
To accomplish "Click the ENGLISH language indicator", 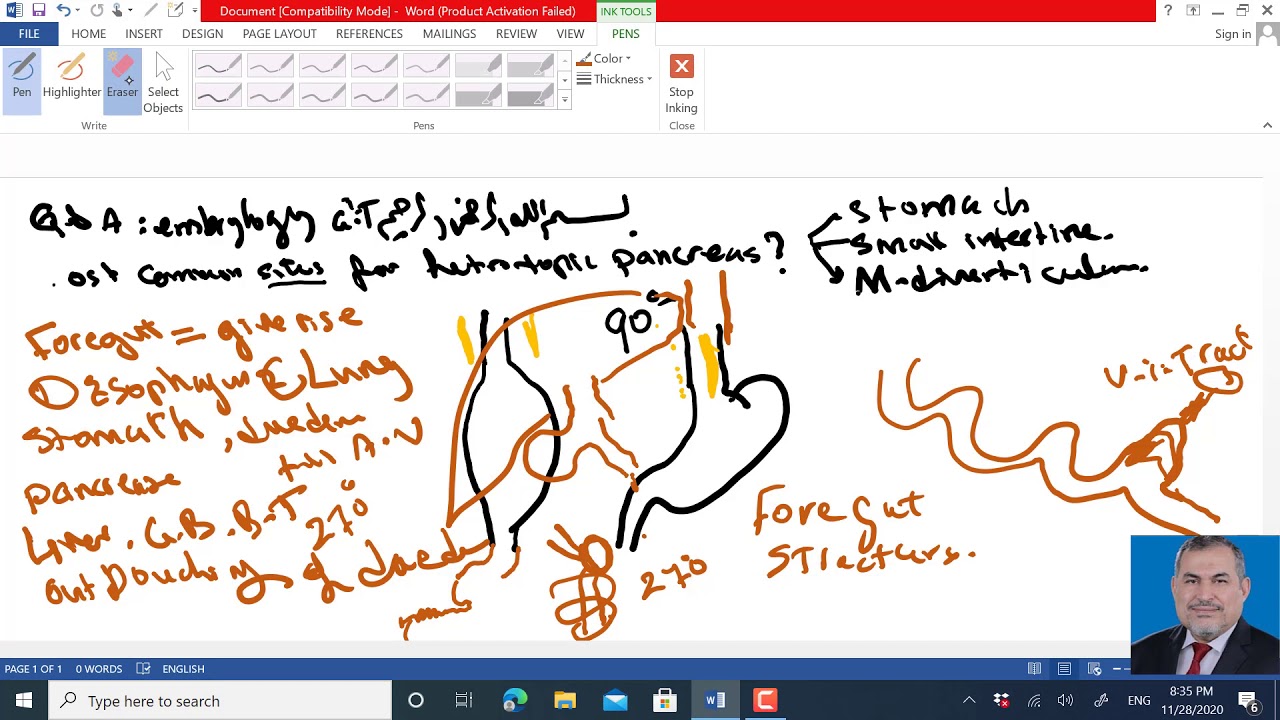I will tap(183, 669).
